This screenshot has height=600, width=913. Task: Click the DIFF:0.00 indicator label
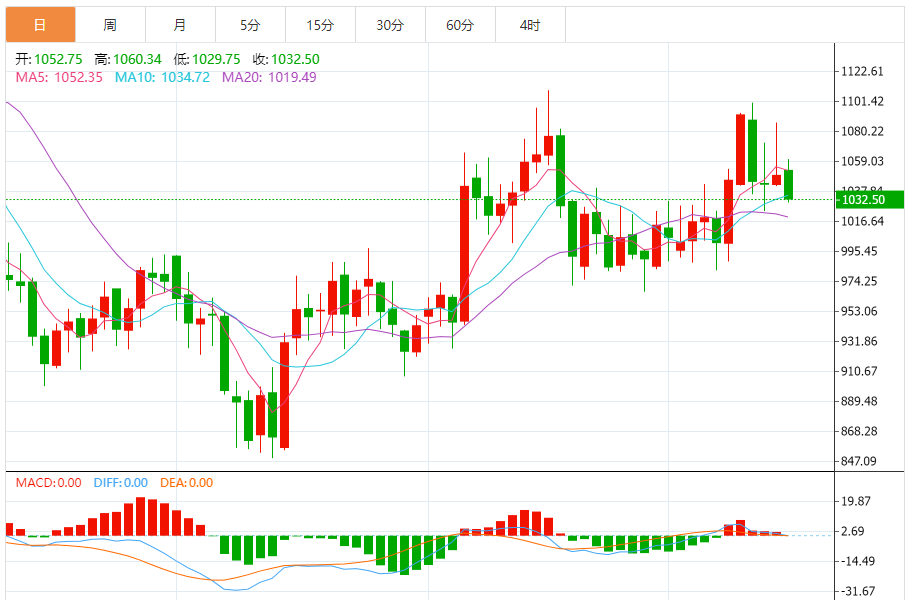point(121,483)
